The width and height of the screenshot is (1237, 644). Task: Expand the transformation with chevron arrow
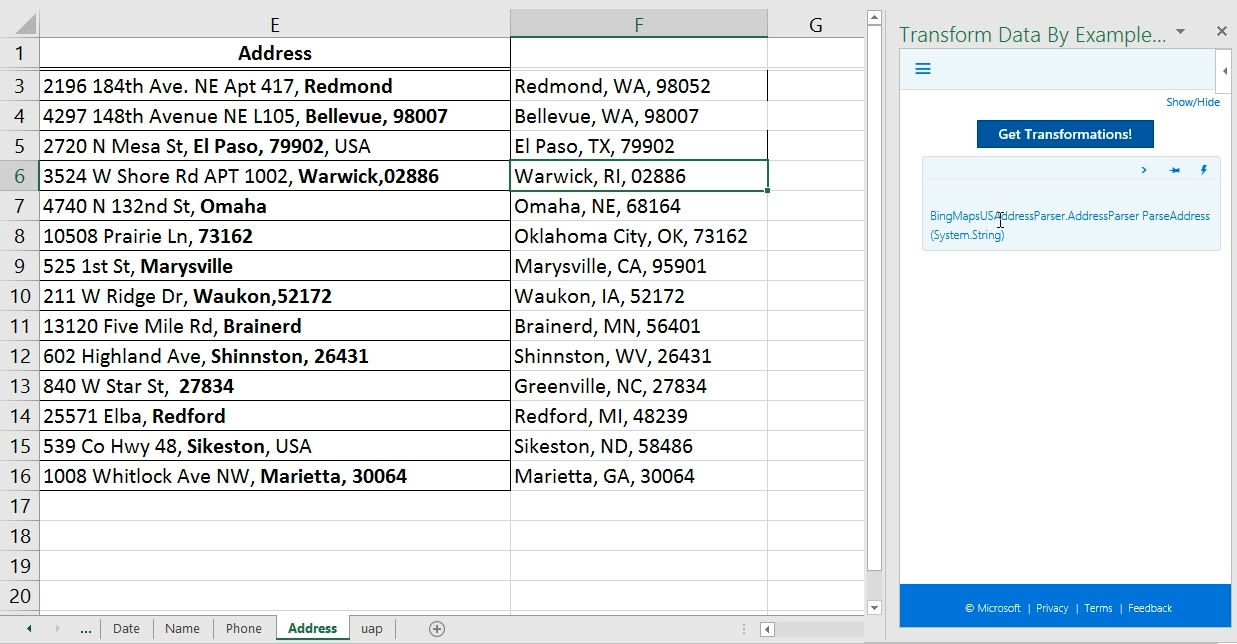coord(1144,170)
